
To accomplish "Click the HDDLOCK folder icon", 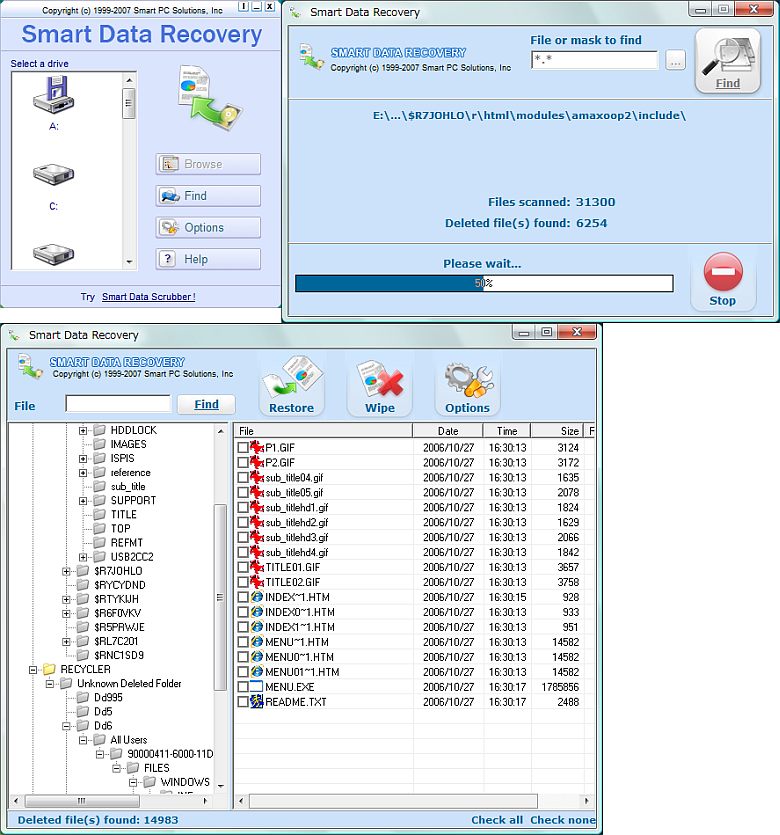I will click(100, 430).
